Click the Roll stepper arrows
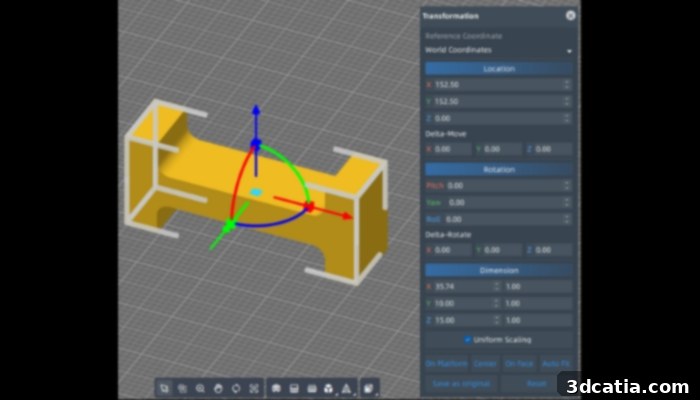Image resolution: width=700 pixels, height=400 pixels. (567, 219)
